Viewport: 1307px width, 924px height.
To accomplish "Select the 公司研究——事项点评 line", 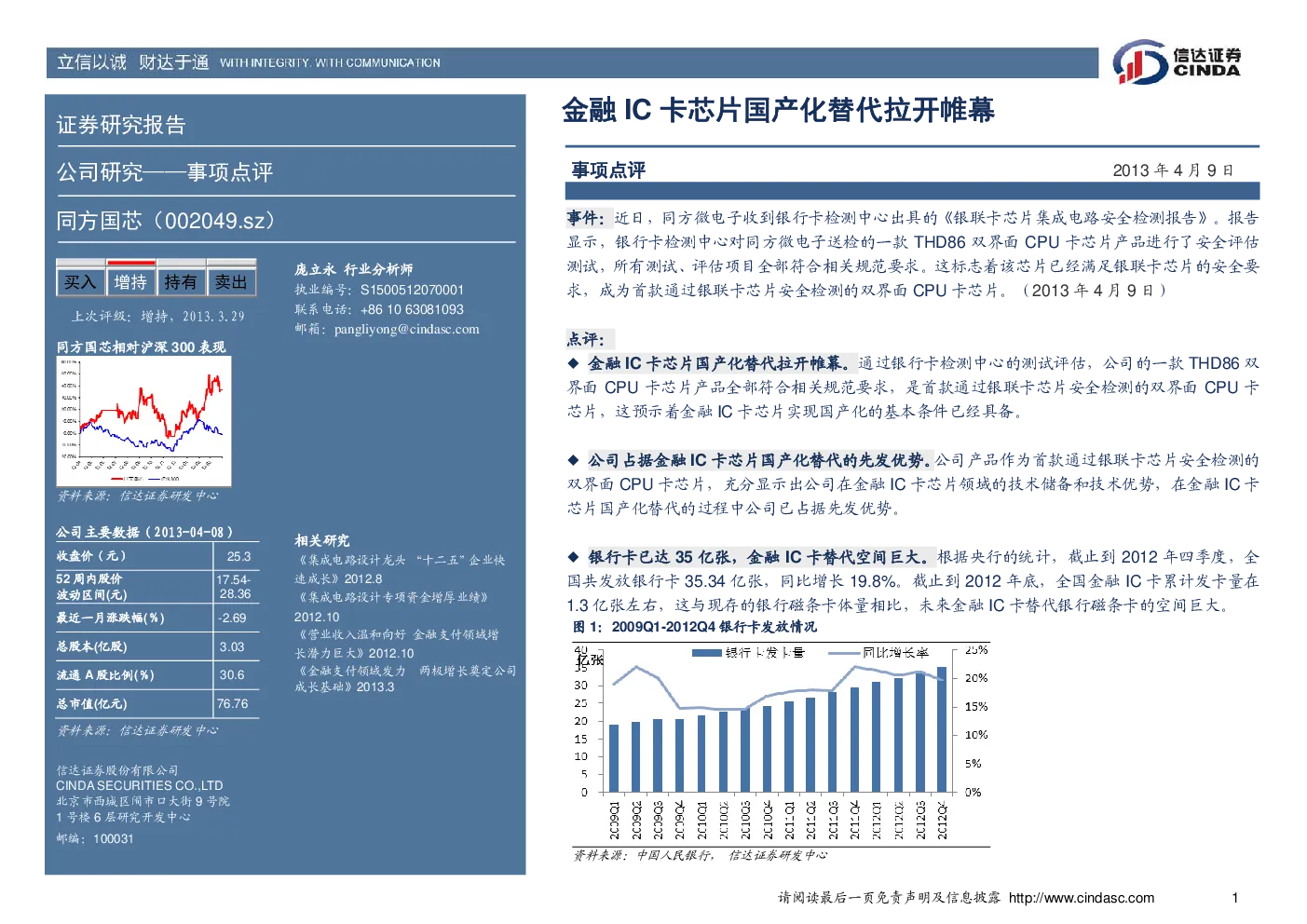I will tap(165, 172).
